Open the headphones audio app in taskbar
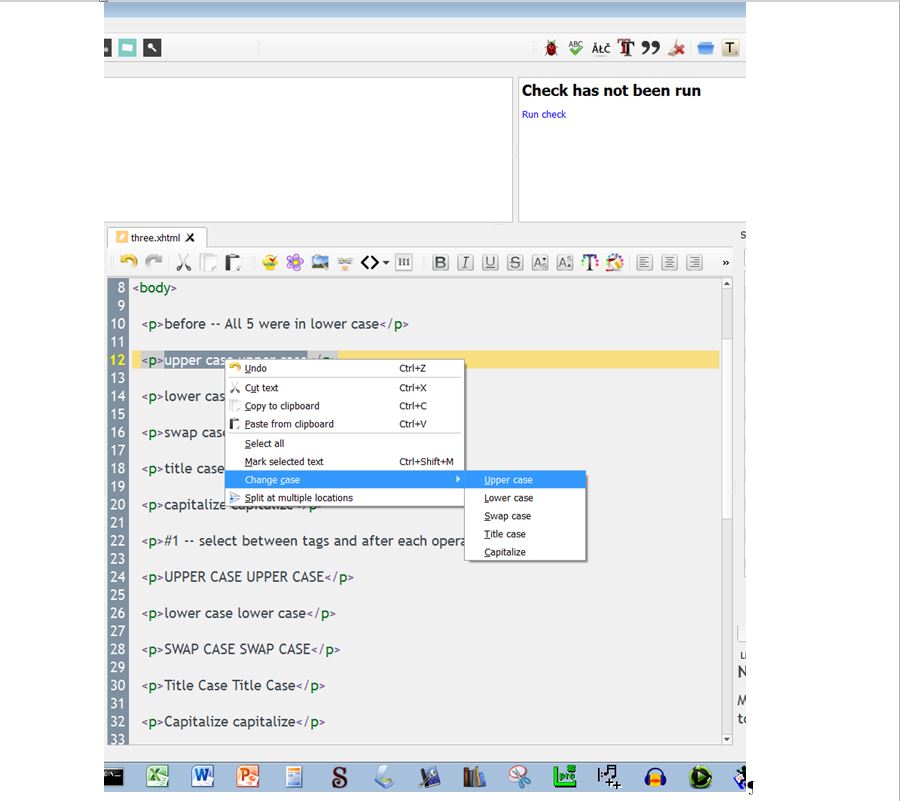The image size is (900, 801). [x=655, y=777]
